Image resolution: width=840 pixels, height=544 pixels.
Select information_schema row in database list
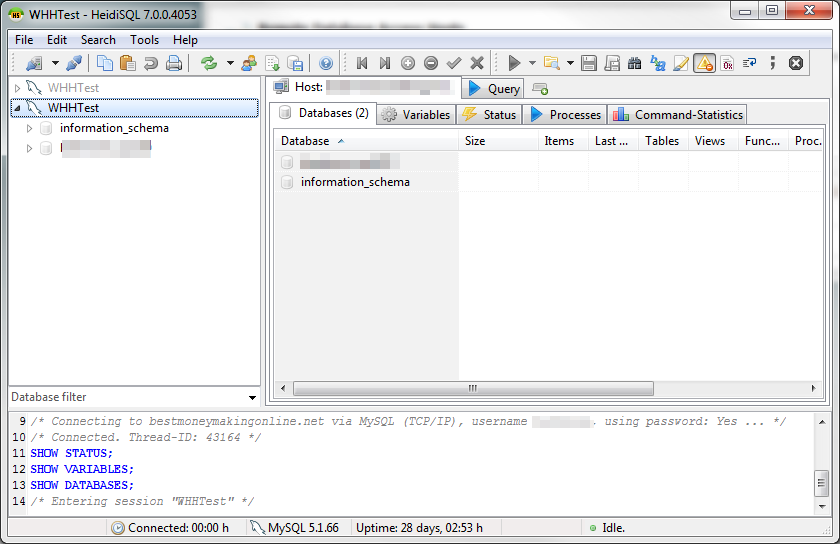point(355,182)
